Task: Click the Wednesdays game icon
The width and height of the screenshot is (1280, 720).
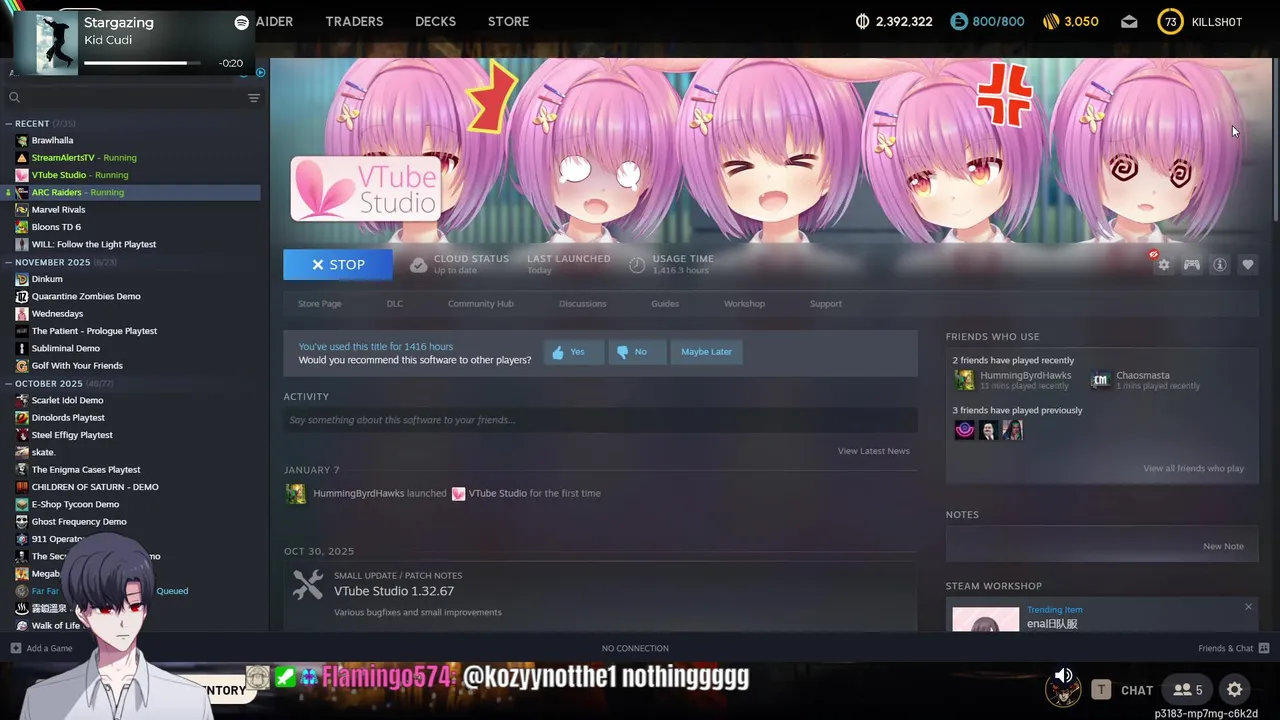Action: 22,314
